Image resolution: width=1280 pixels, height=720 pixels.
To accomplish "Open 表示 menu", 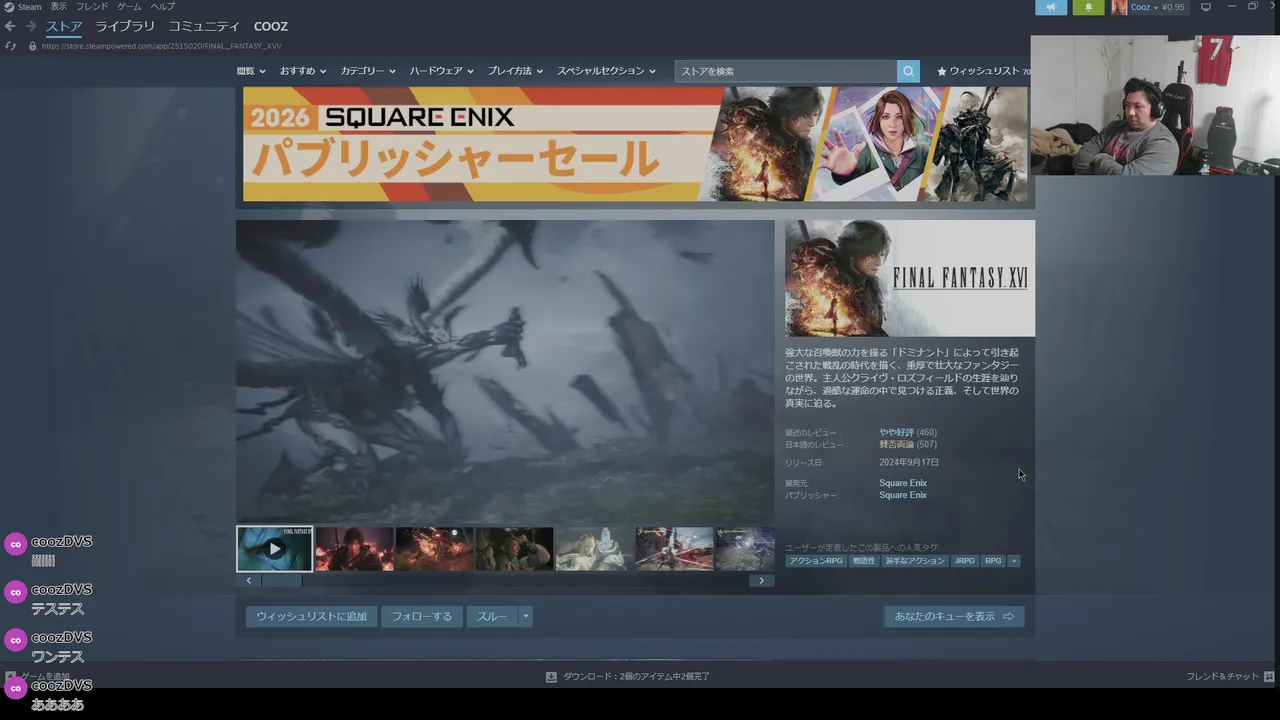I will [59, 7].
